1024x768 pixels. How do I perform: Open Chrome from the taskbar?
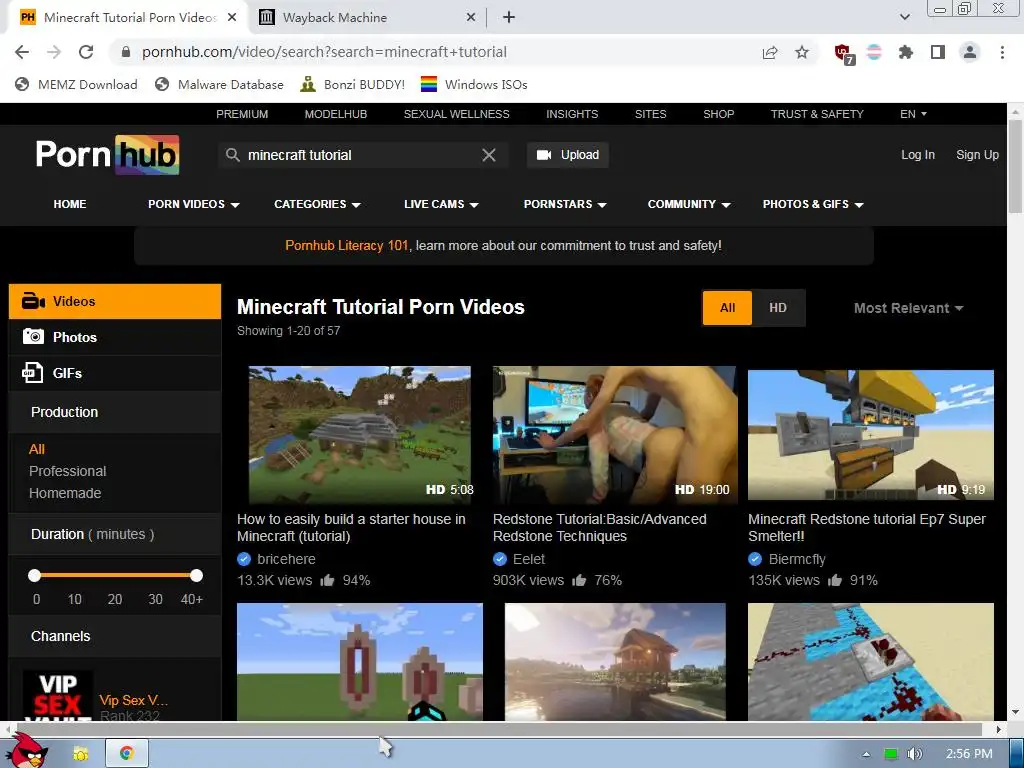pyautogui.click(x=127, y=753)
